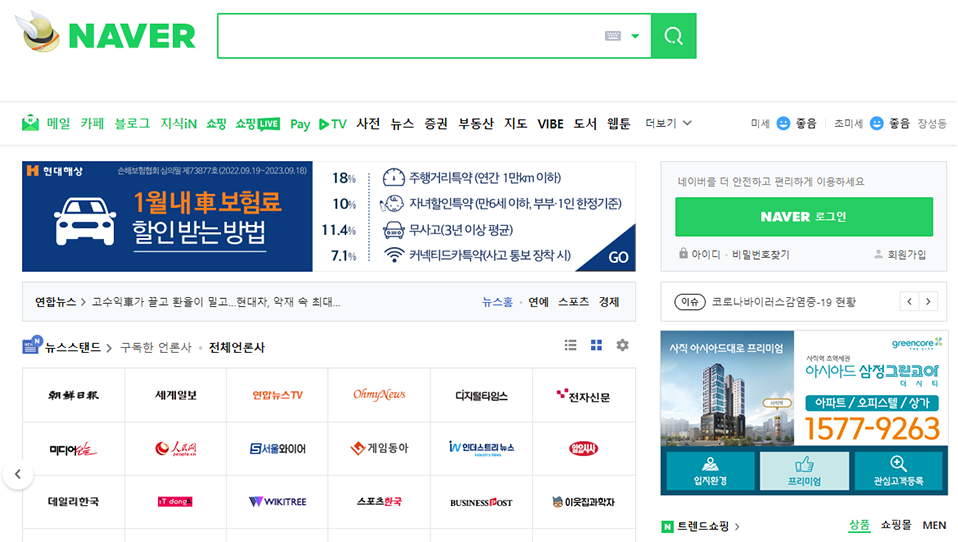Viewport: 958px width, 542px height.
Task: Open 지식iN service link
Action: [178, 123]
